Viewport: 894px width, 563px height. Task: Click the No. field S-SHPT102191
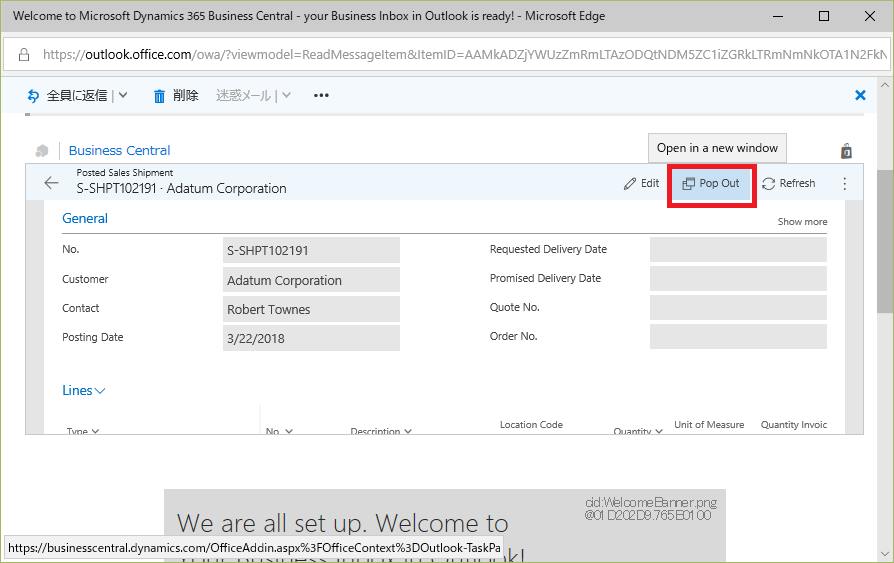(311, 250)
